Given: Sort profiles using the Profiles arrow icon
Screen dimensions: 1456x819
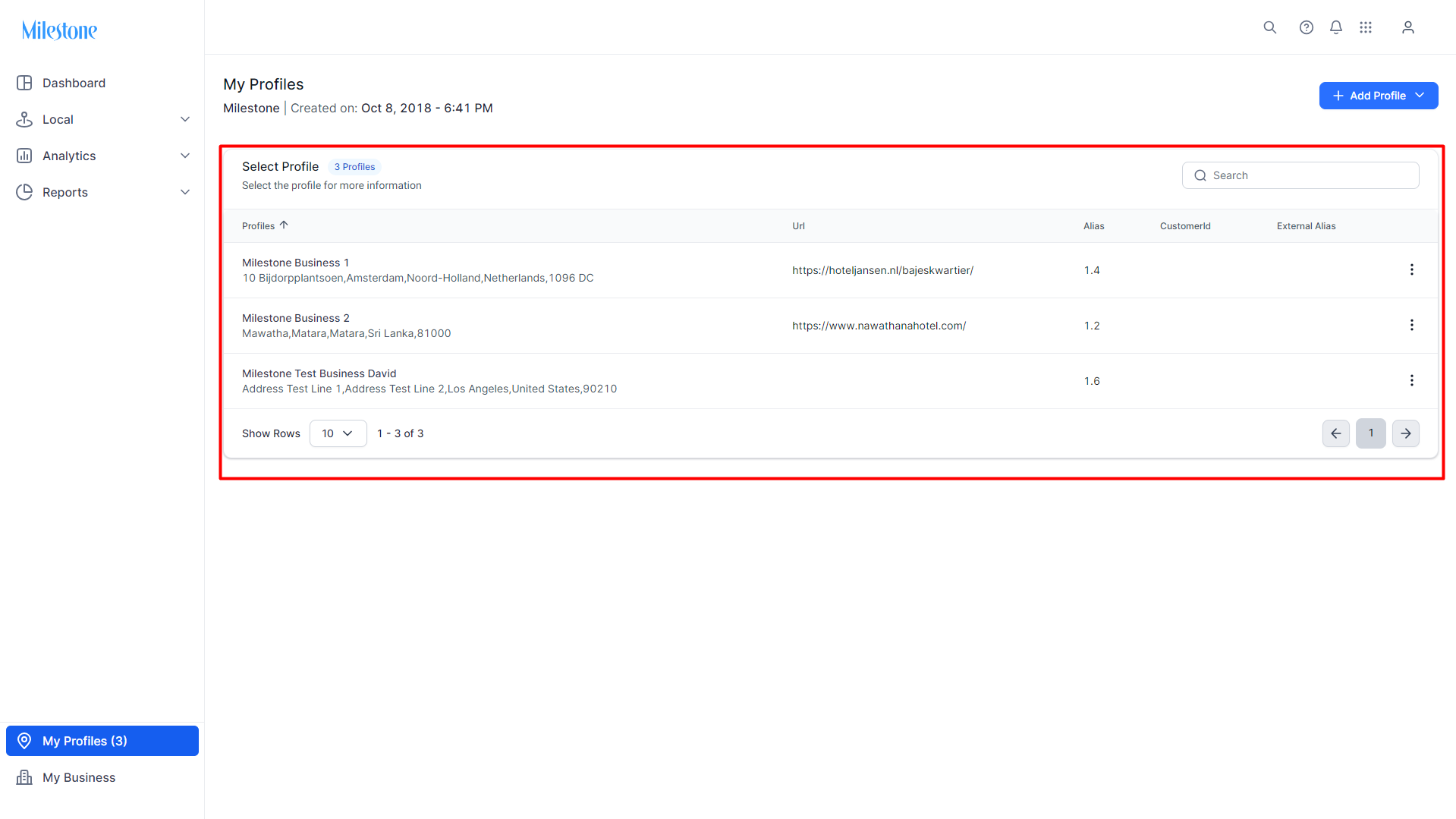Looking at the screenshot, I should click(x=284, y=225).
